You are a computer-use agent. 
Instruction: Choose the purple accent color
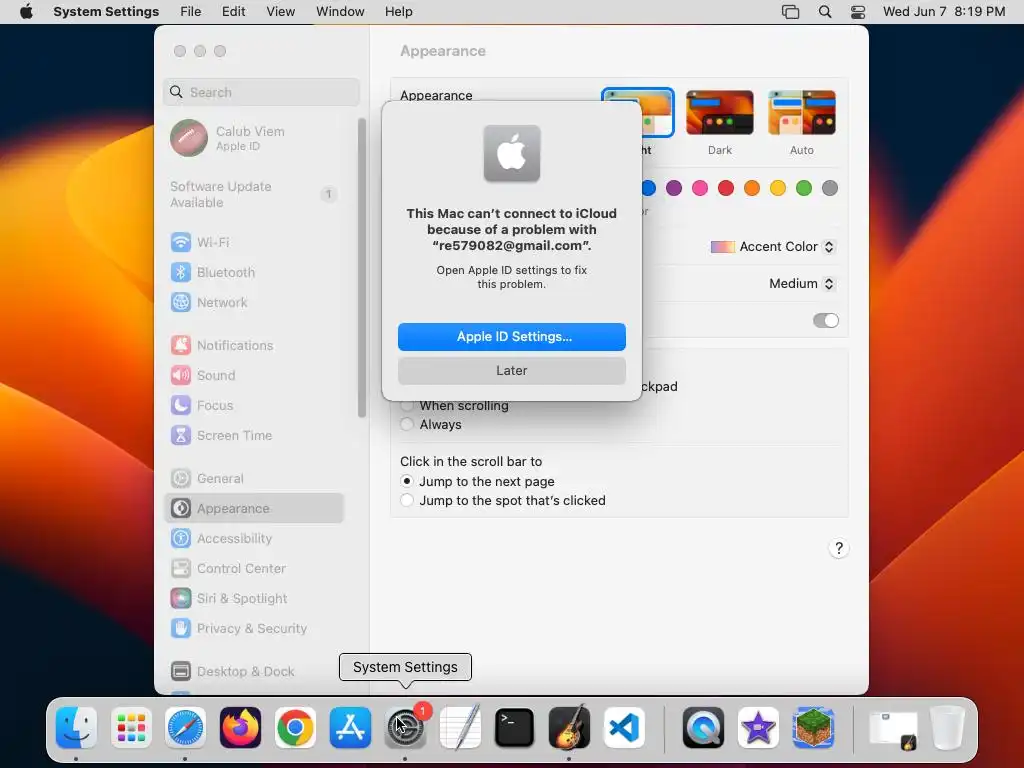point(674,189)
